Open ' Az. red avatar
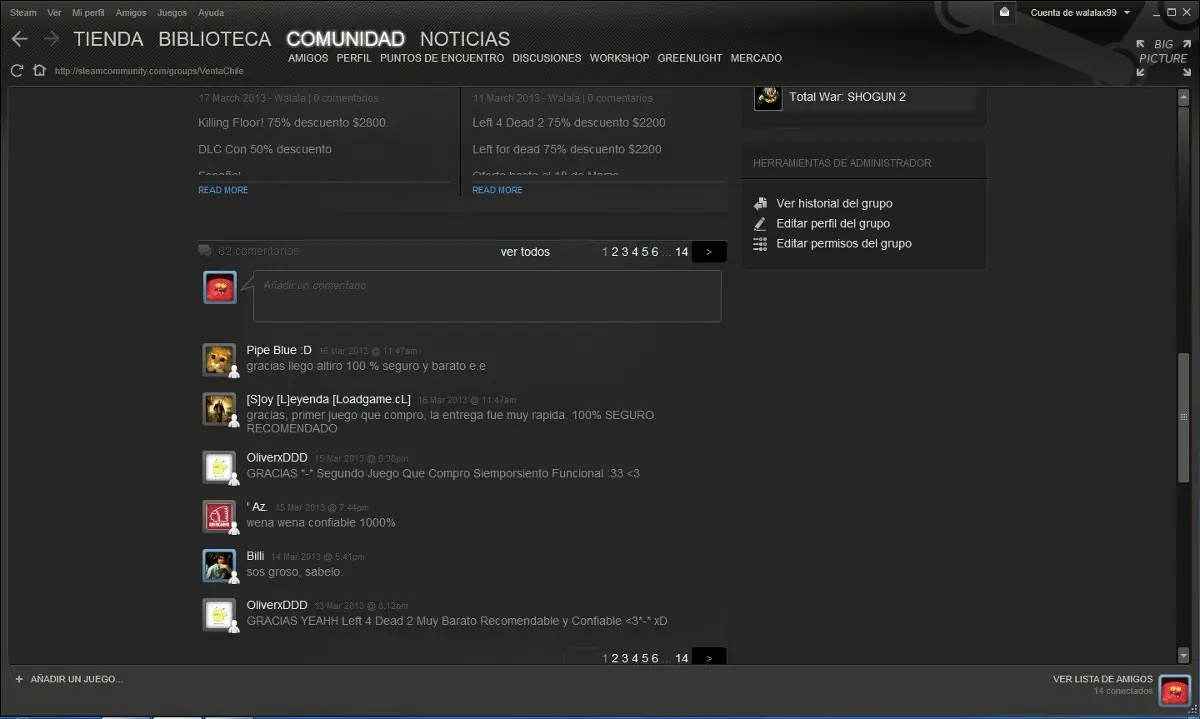 coord(219,515)
